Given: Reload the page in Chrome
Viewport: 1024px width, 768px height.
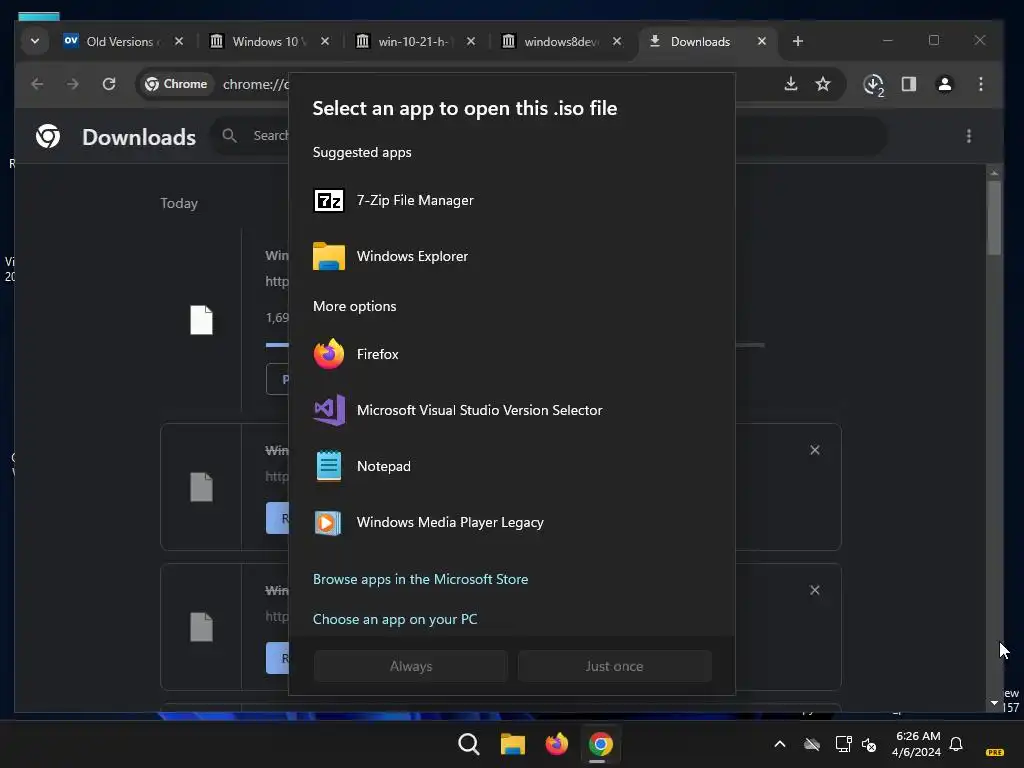Looking at the screenshot, I should point(109,84).
